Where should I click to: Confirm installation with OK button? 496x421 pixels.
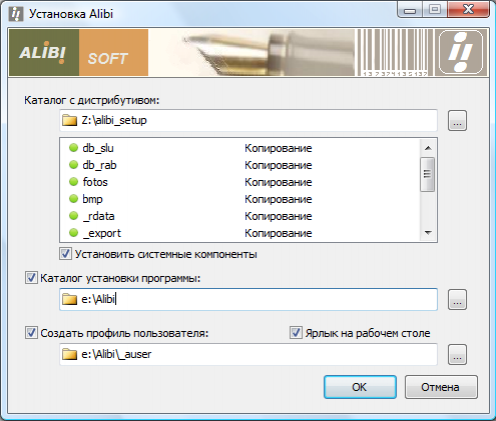(360, 387)
